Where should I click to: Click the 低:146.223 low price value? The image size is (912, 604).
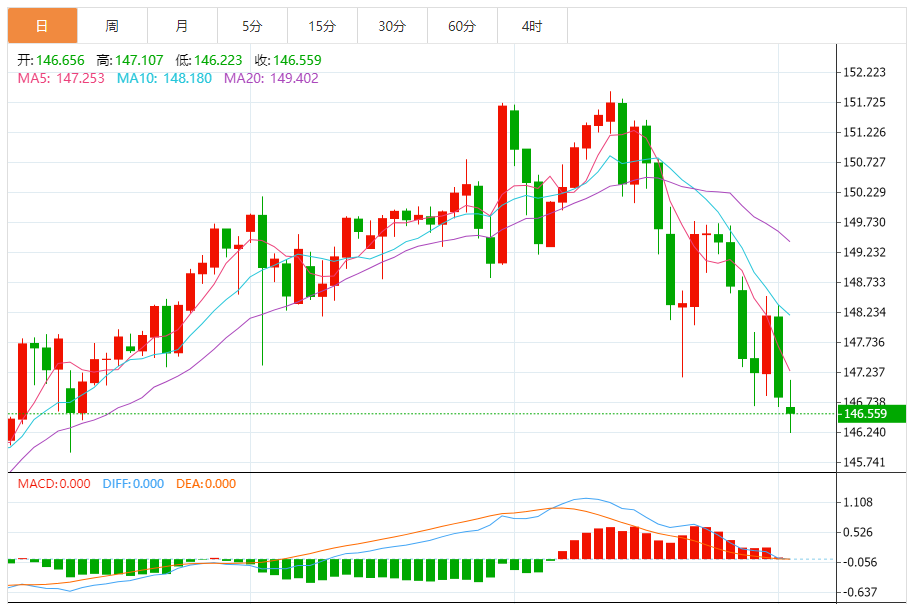coord(209,60)
